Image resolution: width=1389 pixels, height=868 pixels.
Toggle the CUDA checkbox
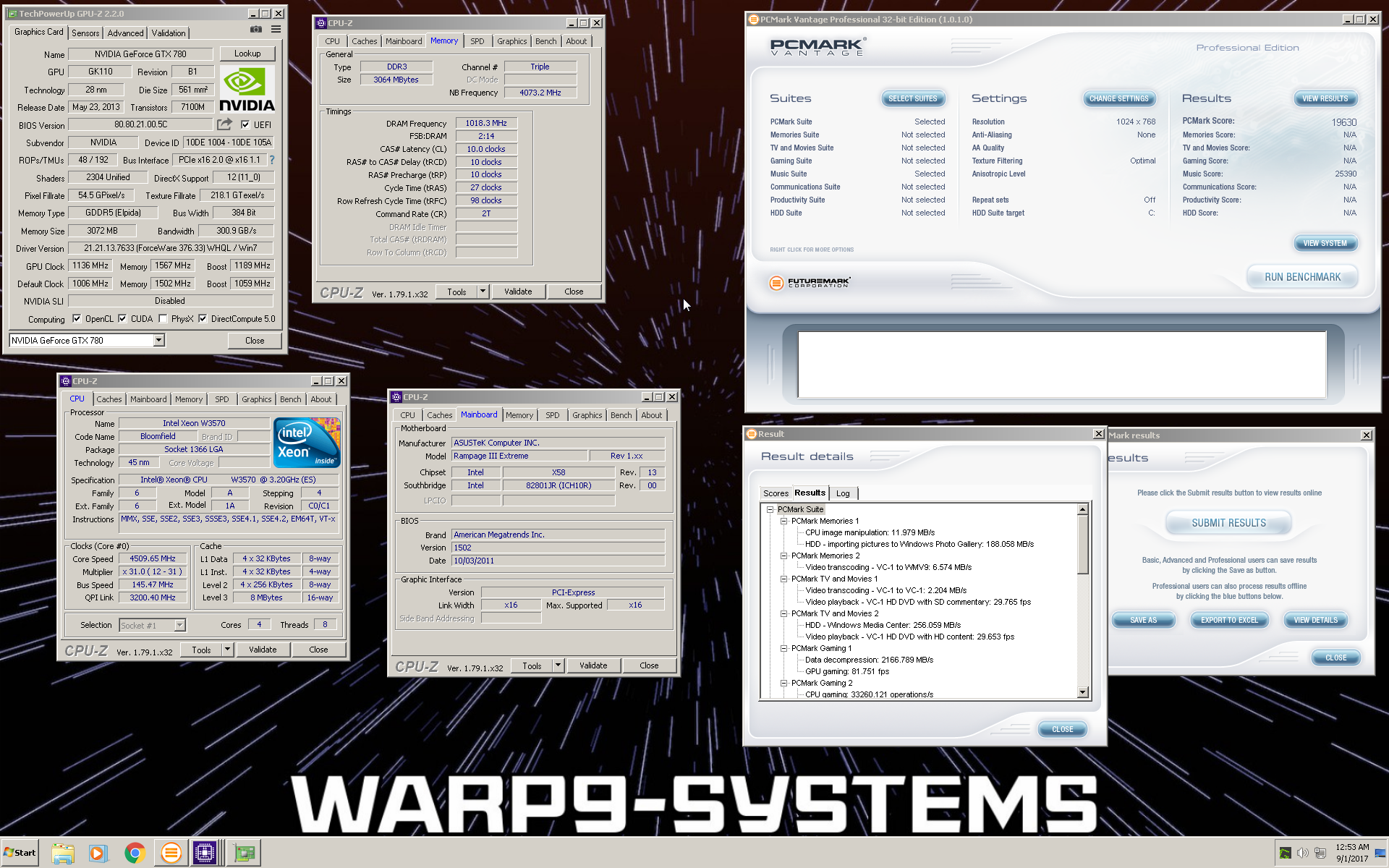[x=122, y=318]
